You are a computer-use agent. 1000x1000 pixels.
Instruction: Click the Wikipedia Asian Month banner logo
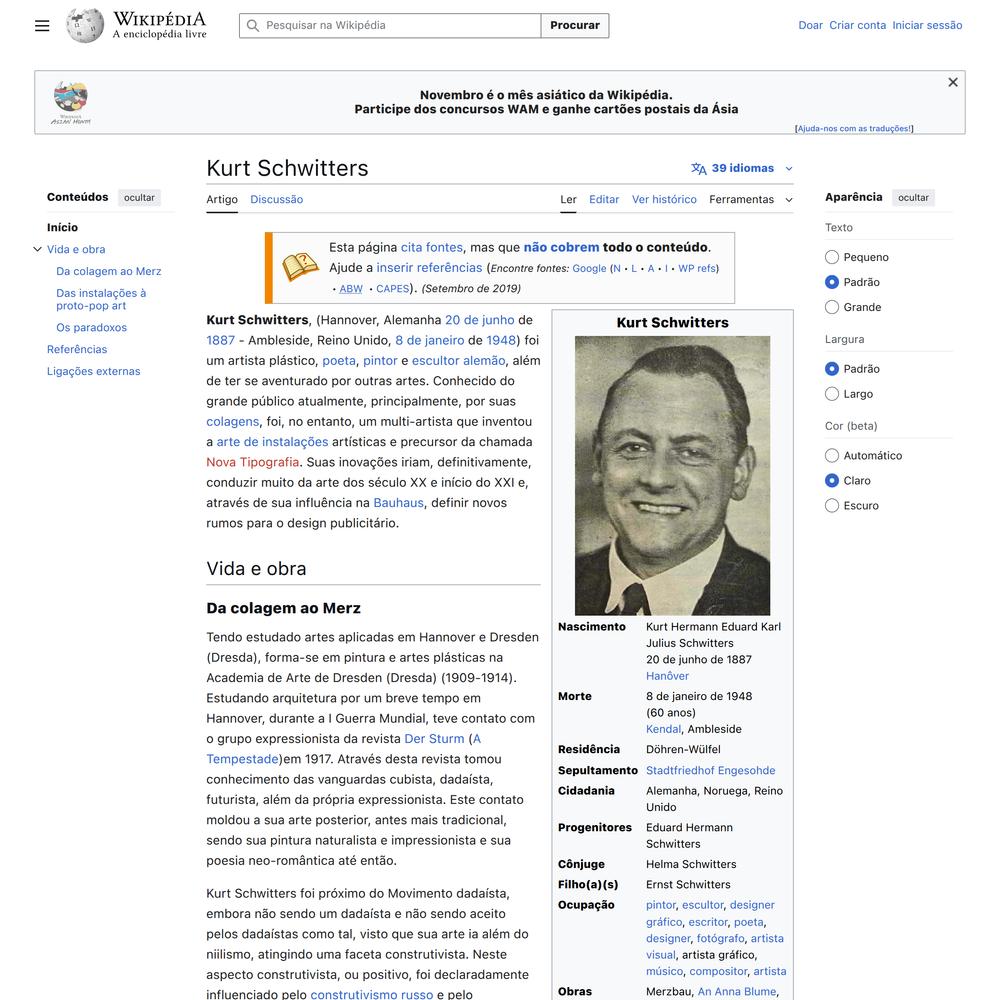point(71,102)
